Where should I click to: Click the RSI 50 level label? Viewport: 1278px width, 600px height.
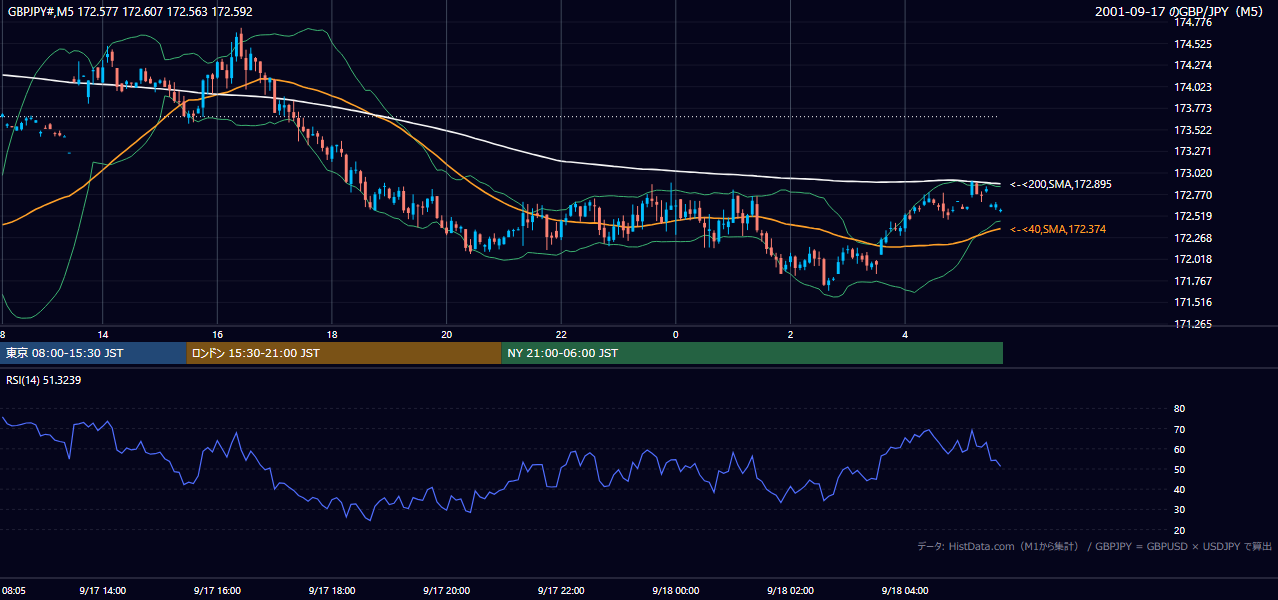click(x=1179, y=469)
